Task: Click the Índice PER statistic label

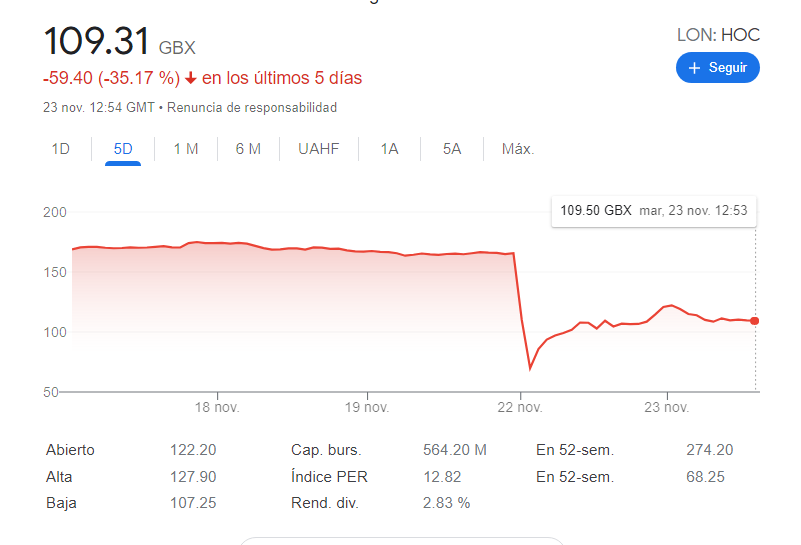Action: click(330, 477)
